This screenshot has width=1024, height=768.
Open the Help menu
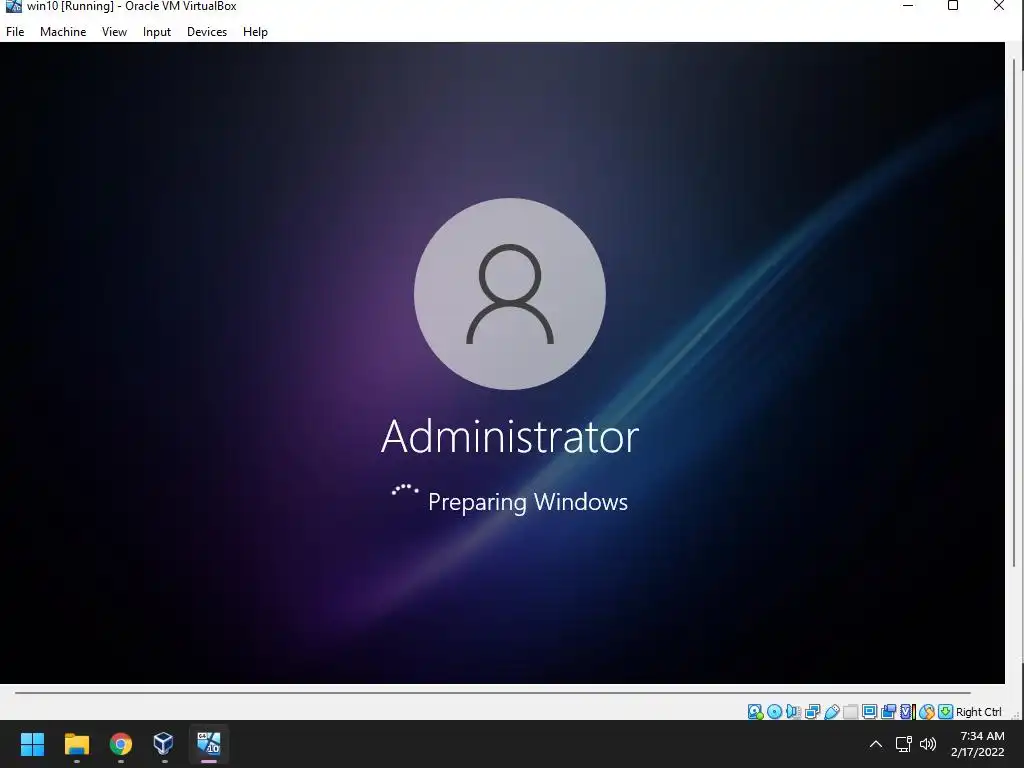click(x=255, y=31)
